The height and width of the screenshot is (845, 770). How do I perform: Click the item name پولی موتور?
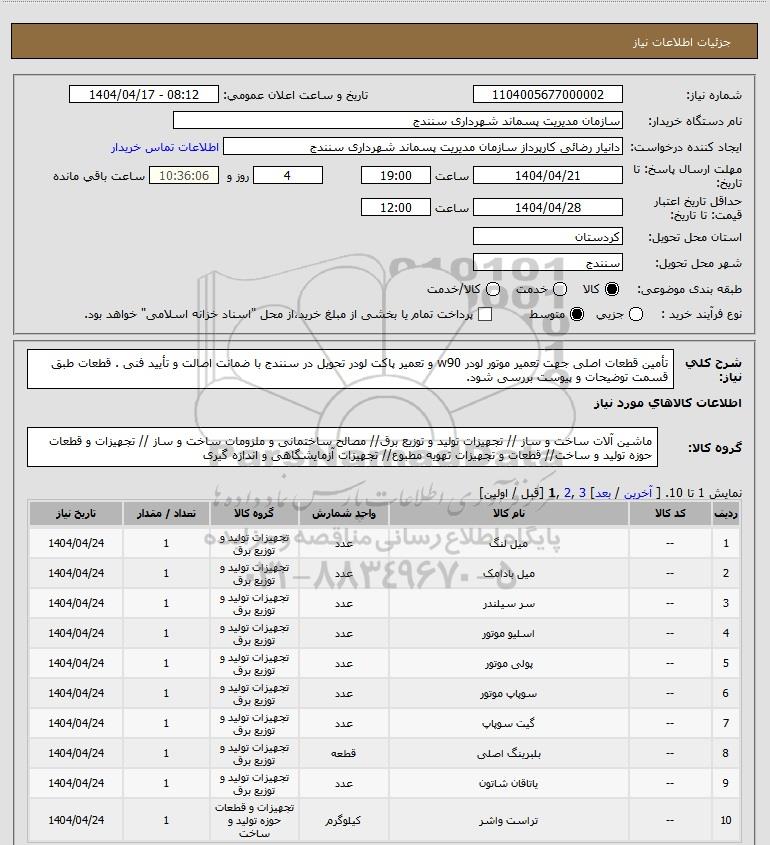pyautogui.click(x=509, y=664)
